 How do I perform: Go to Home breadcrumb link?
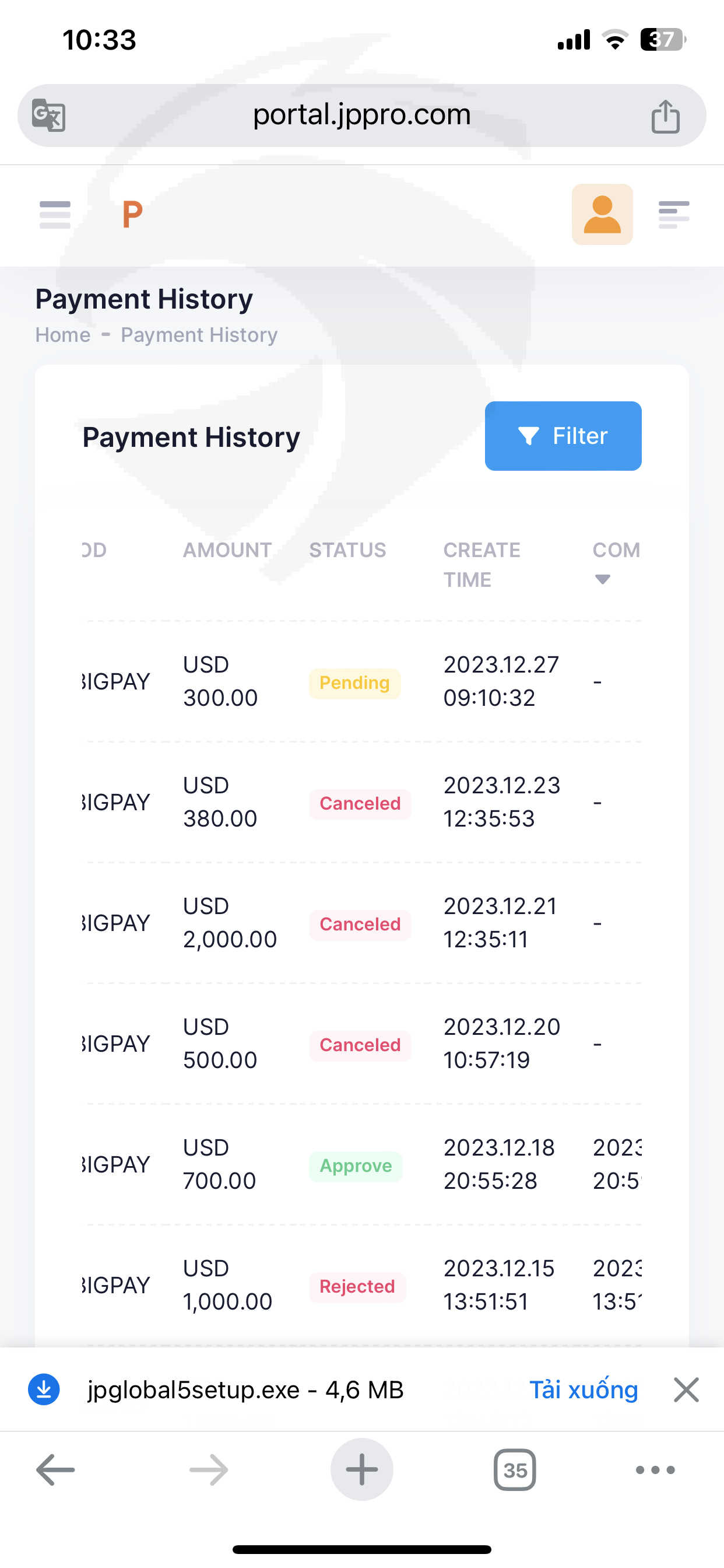[63, 335]
